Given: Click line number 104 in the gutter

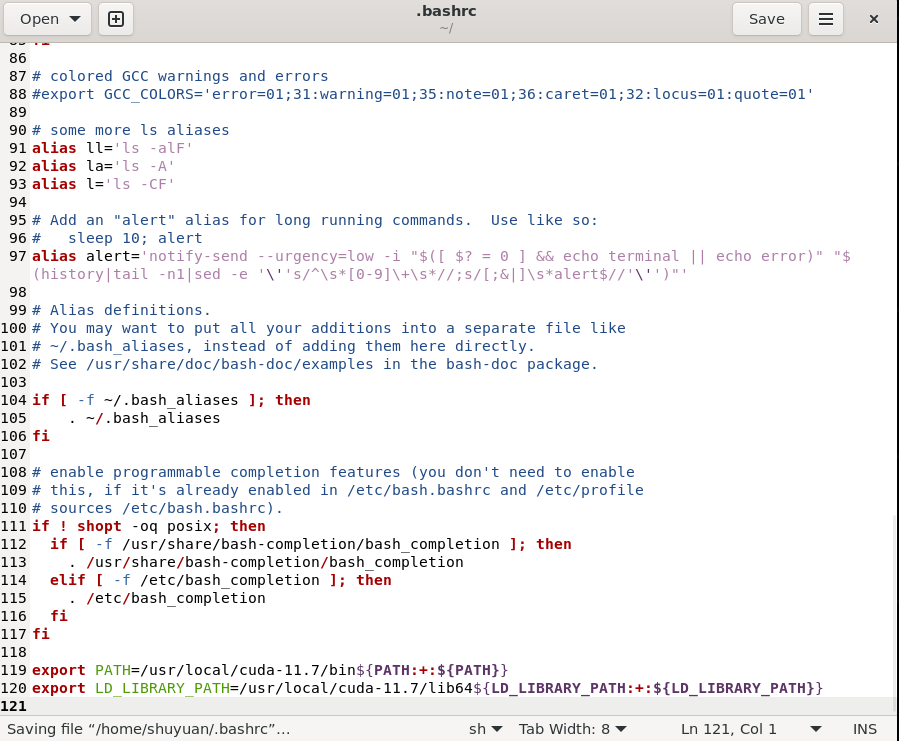Looking at the screenshot, I should click(x=14, y=400).
